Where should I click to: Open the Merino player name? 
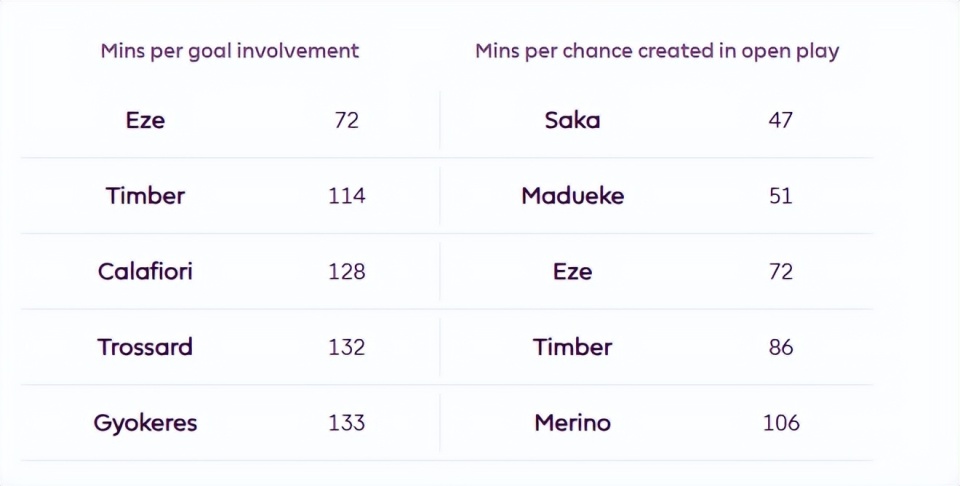point(572,423)
